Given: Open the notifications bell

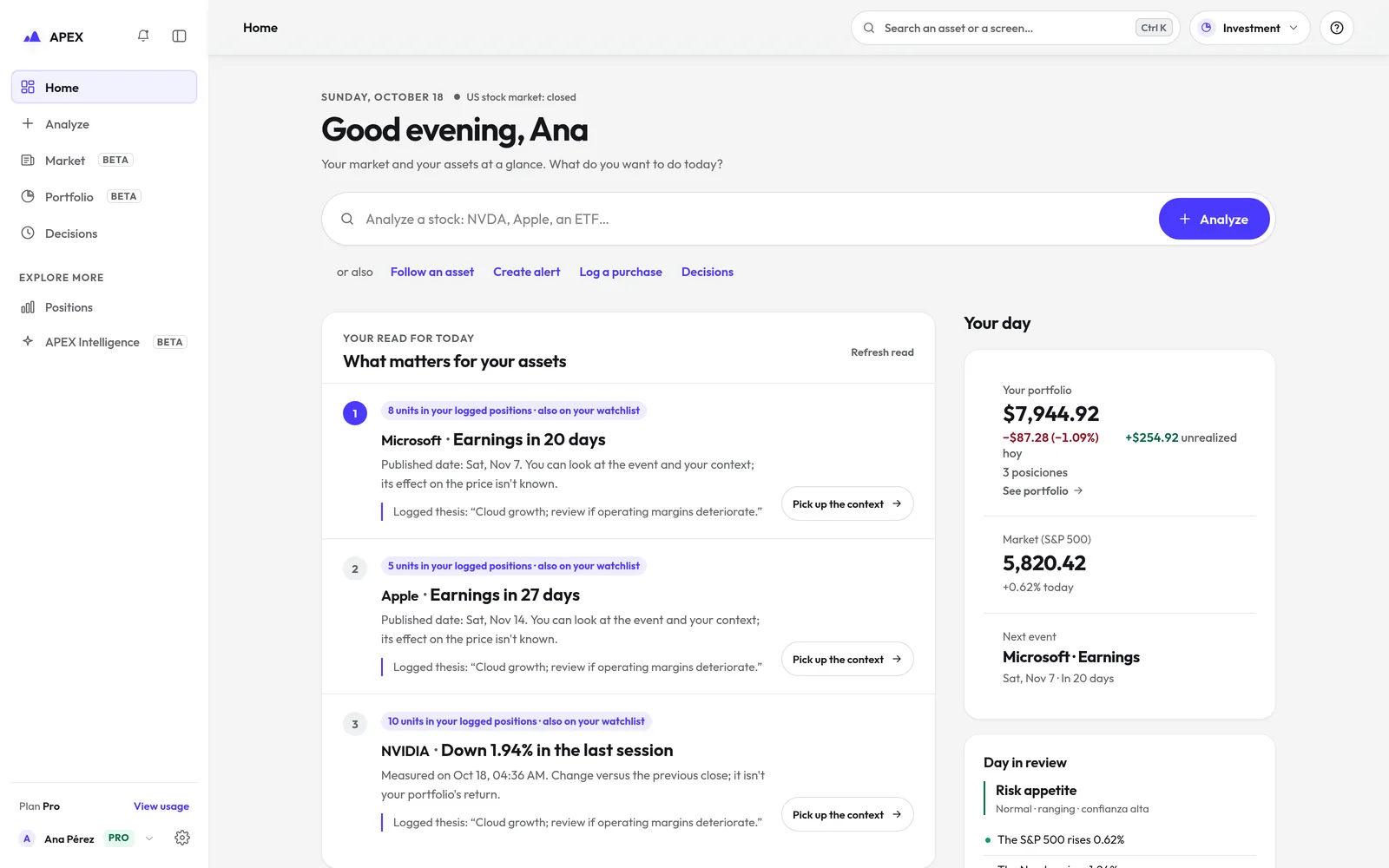Looking at the screenshot, I should point(143,36).
